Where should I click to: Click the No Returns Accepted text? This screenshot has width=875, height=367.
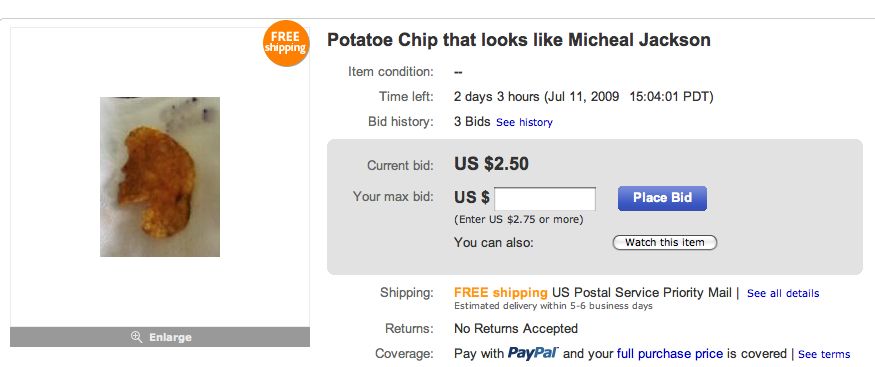516,329
